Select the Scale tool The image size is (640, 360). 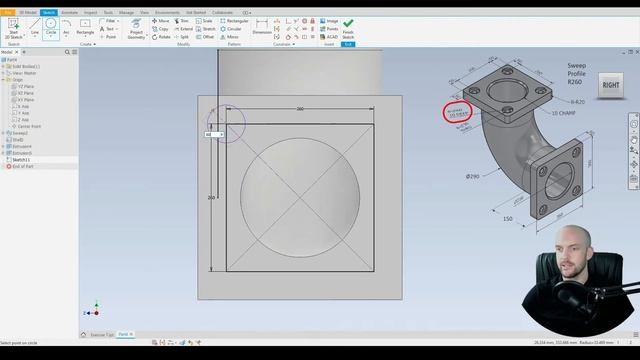click(x=204, y=21)
